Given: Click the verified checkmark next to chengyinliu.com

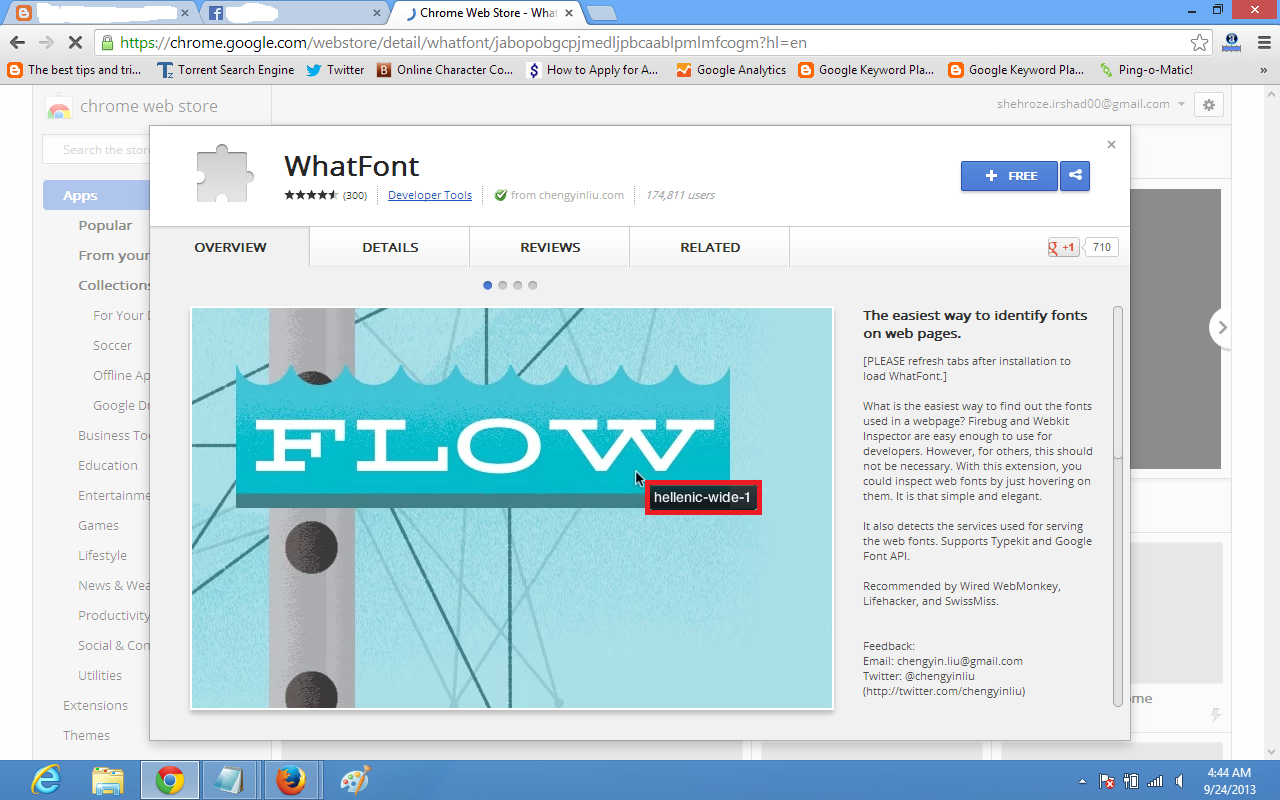Looking at the screenshot, I should (x=500, y=195).
